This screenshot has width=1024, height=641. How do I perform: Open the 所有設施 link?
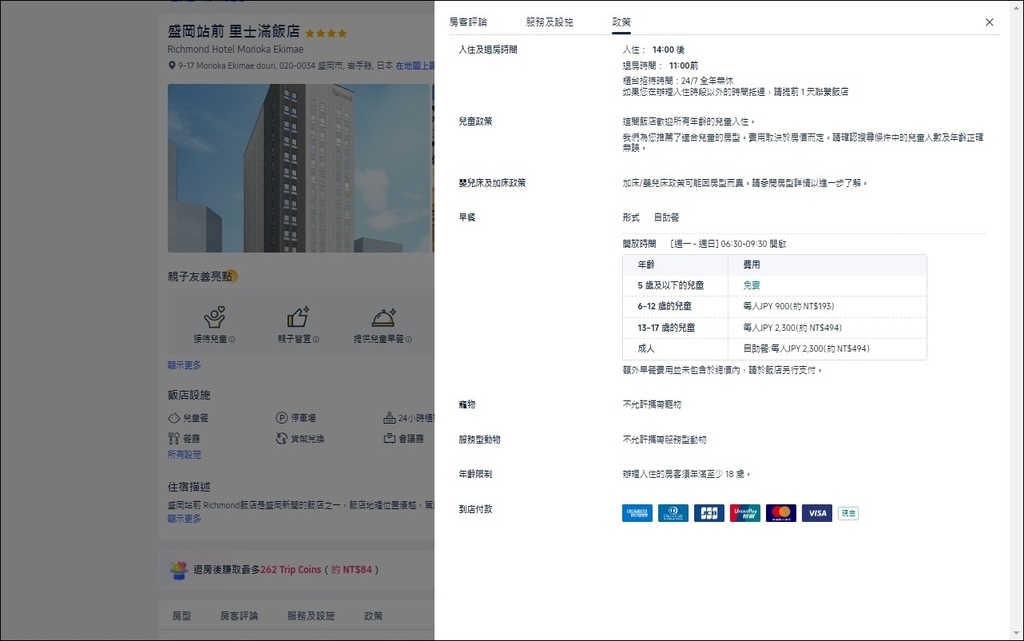point(184,454)
